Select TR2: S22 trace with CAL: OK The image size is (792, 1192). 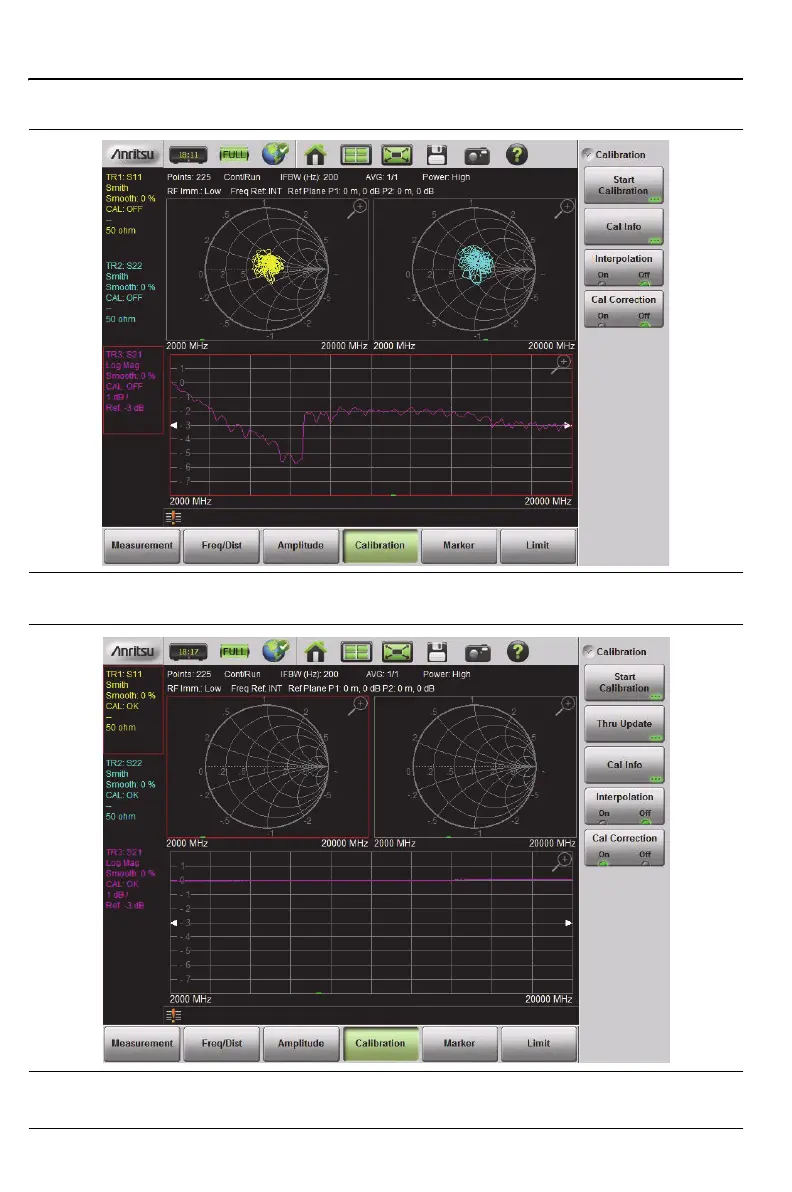click(133, 790)
